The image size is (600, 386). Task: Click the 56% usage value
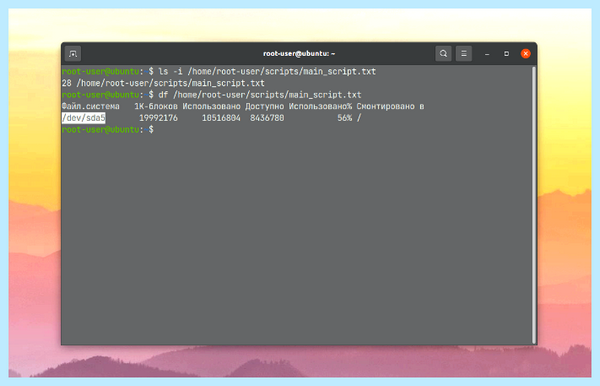pyautogui.click(x=344, y=118)
